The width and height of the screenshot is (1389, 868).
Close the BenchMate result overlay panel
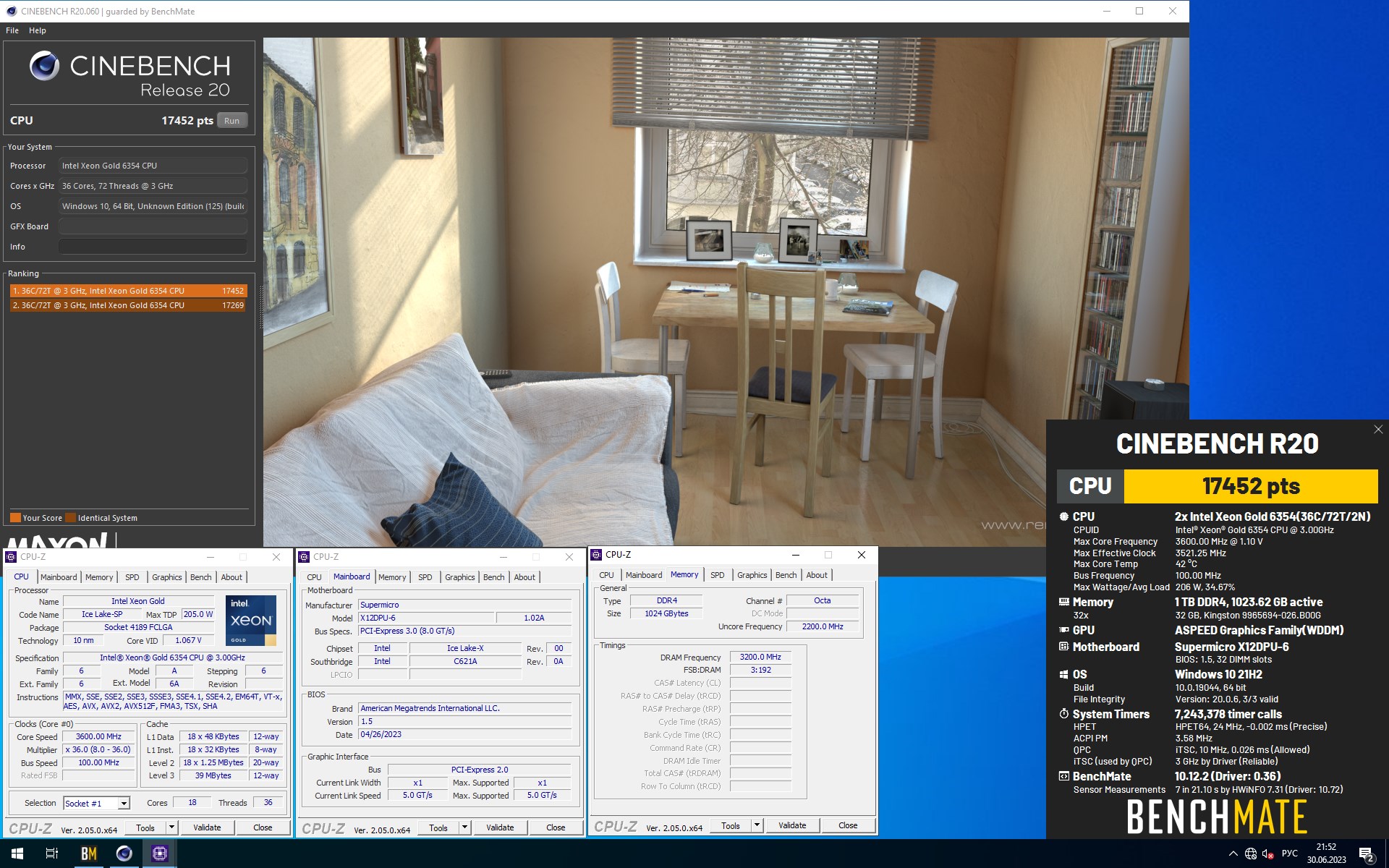tap(1378, 430)
